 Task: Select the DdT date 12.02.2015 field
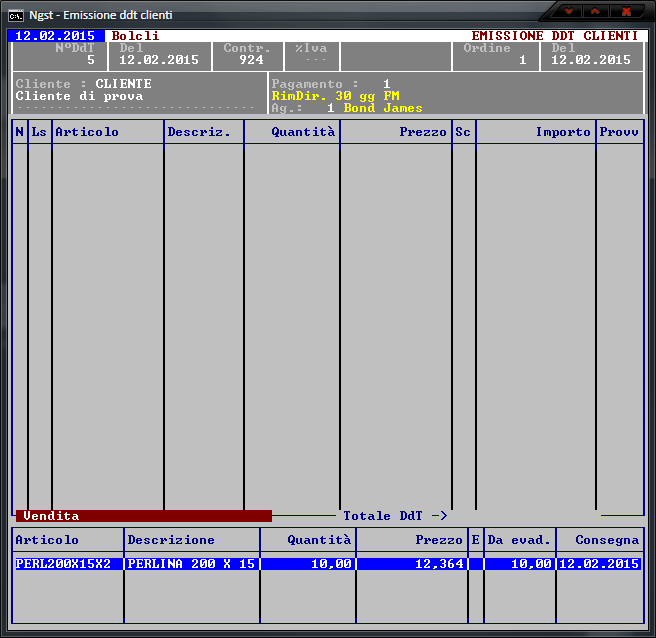[158, 60]
